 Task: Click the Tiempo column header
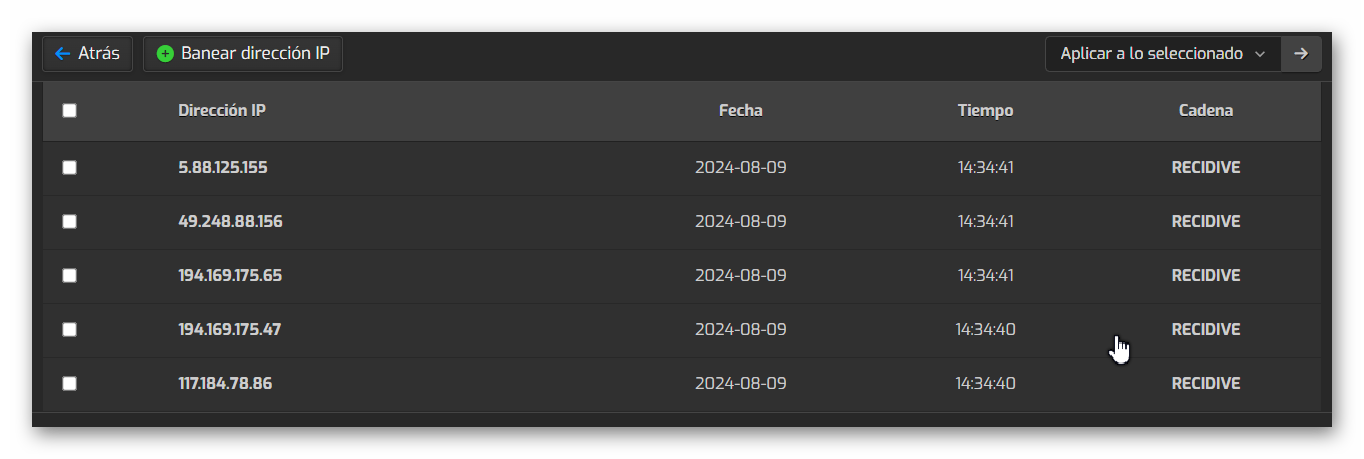(x=986, y=111)
